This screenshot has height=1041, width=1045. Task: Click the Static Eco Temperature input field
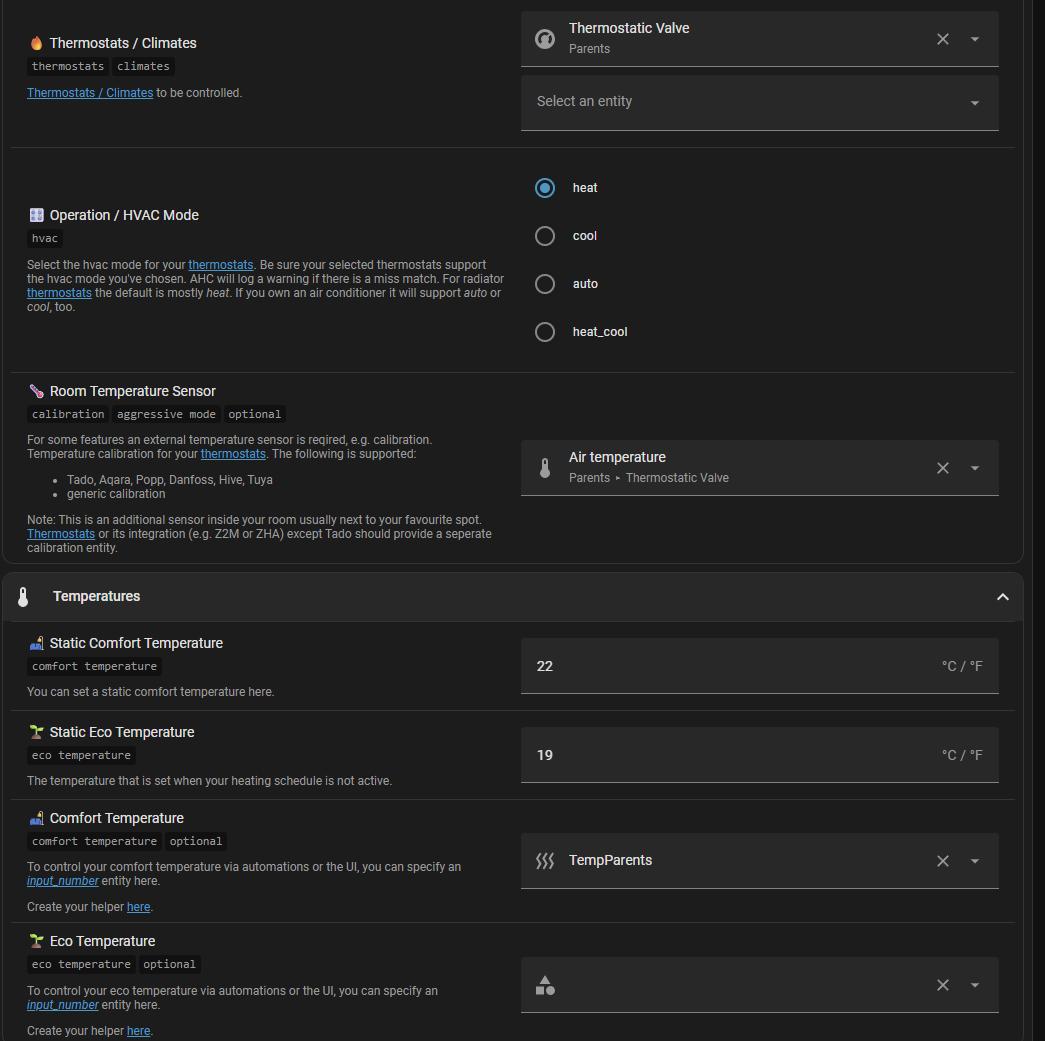coord(730,755)
